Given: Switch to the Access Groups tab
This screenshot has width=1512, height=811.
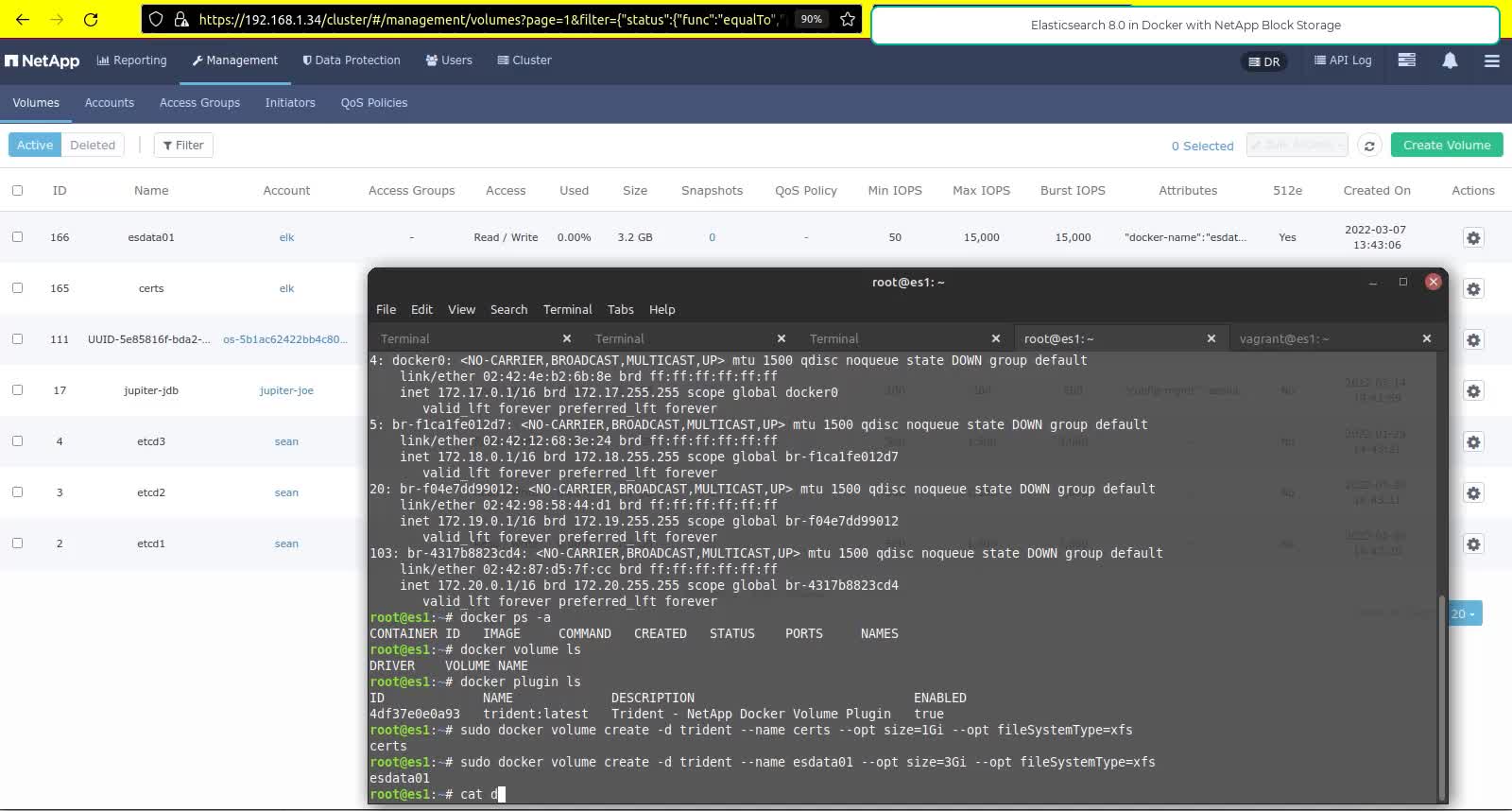Looking at the screenshot, I should tap(199, 103).
